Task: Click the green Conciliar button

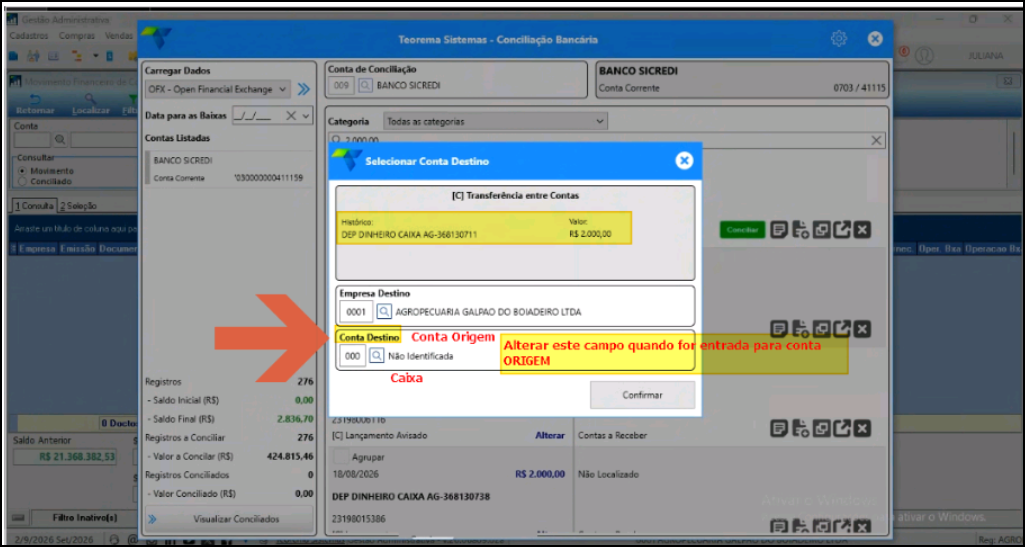Action: click(743, 230)
